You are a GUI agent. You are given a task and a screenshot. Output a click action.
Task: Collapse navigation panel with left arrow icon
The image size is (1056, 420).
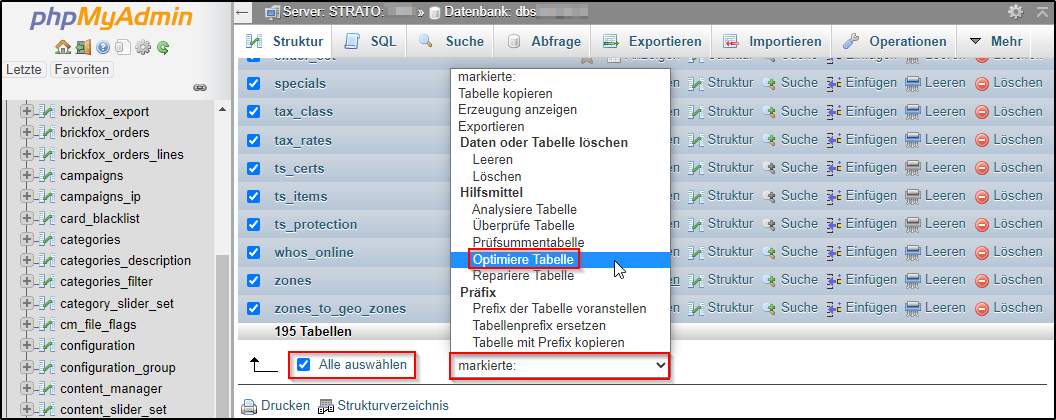pyautogui.click(x=243, y=11)
